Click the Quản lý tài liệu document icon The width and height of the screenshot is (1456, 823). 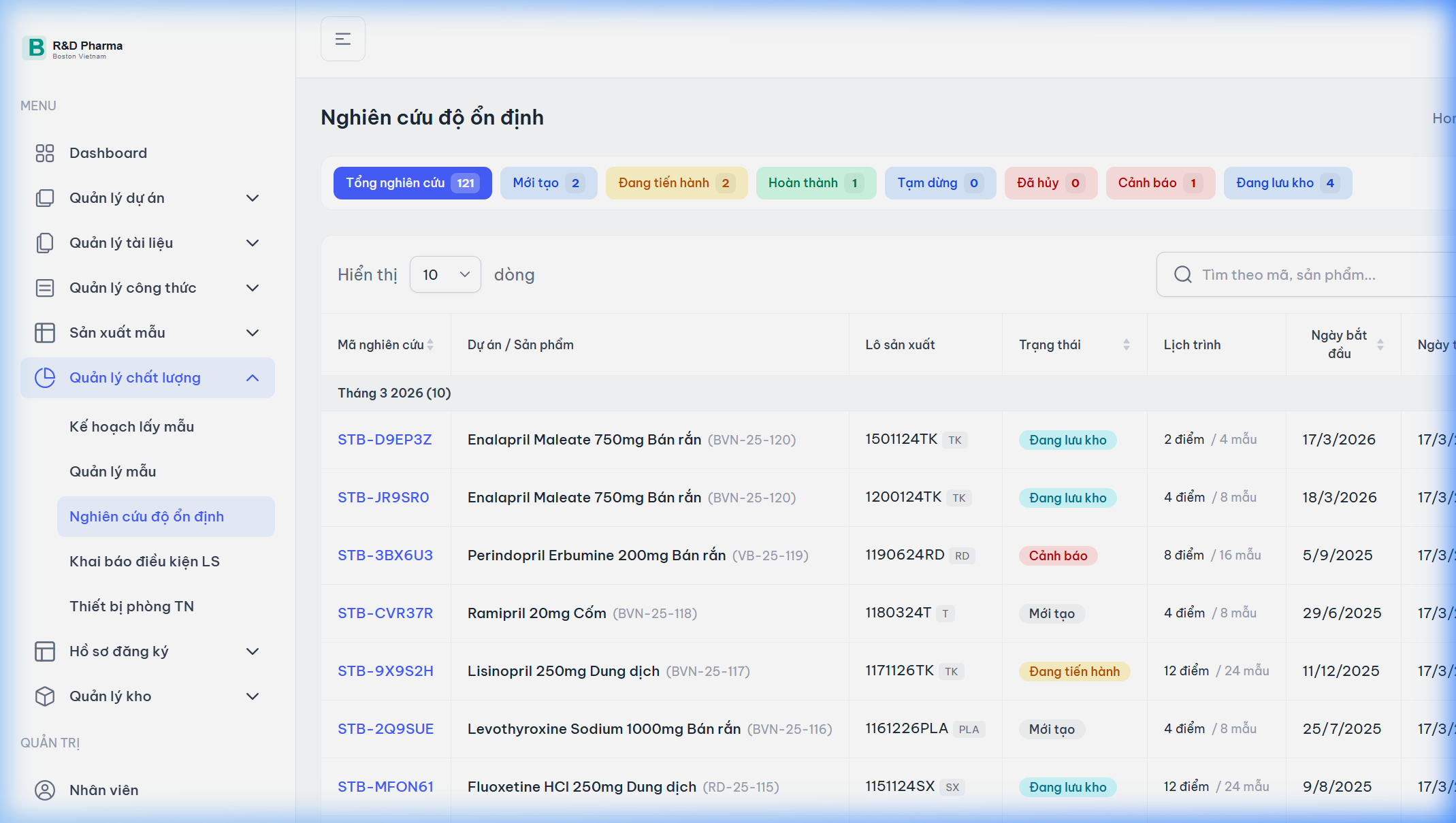click(45, 243)
